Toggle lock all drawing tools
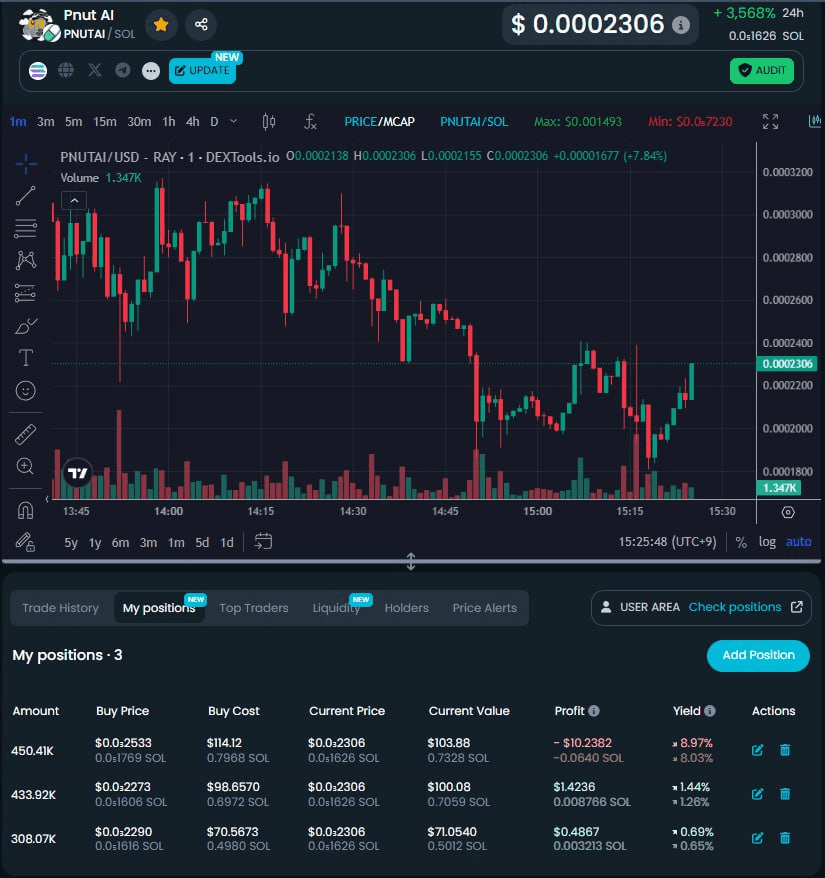This screenshot has width=825, height=878. pyautogui.click(x=26, y=542)
